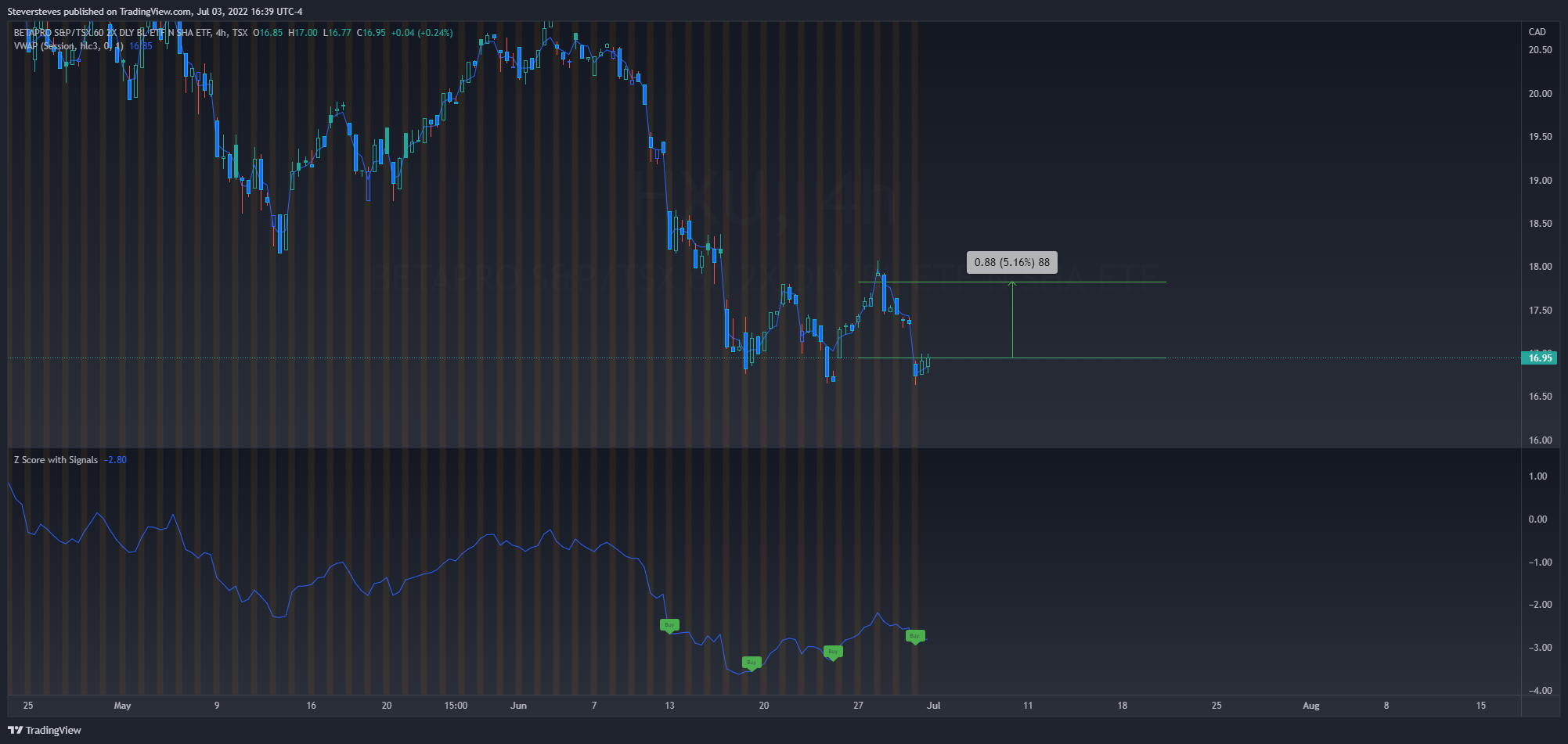Click the measurement arrow below the 0.88 label

(x=1012, y=319)
